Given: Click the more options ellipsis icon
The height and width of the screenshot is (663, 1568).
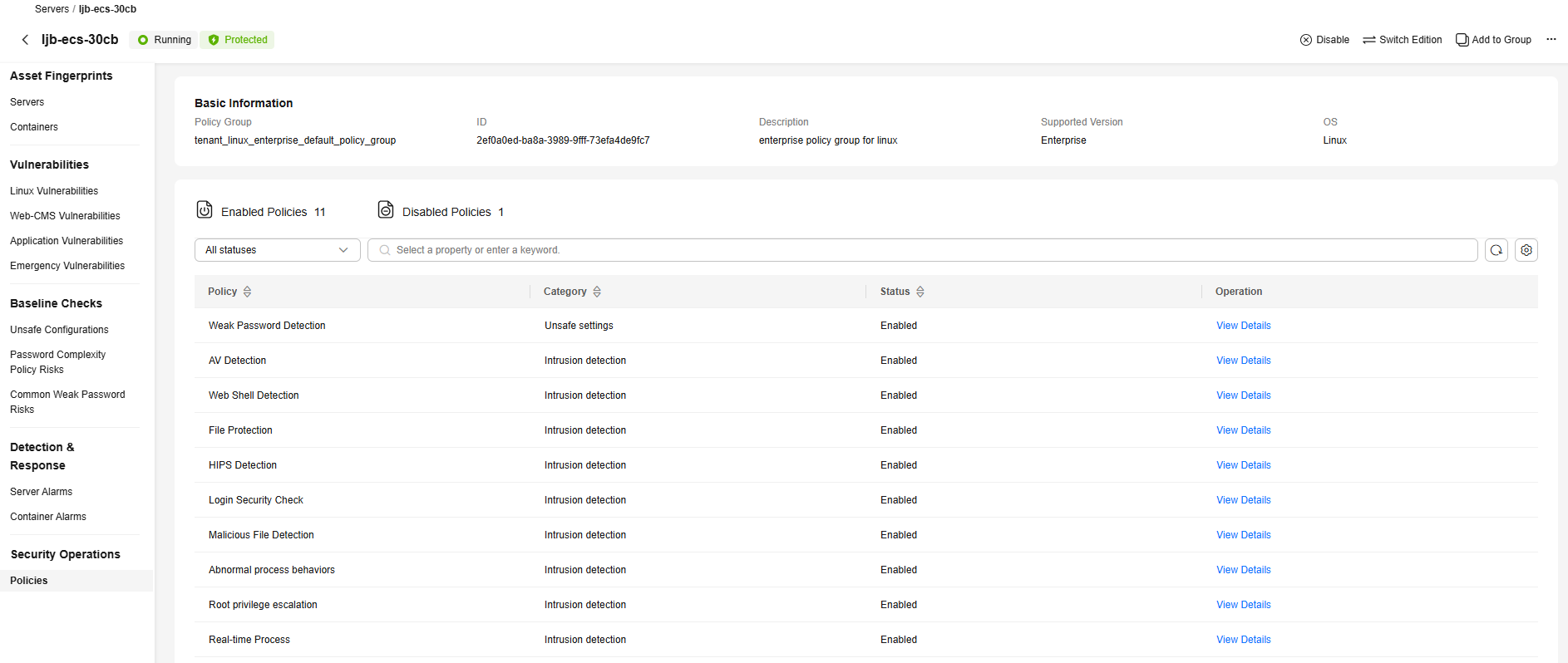Looking at the screenshot, I should coord(1551,40).
